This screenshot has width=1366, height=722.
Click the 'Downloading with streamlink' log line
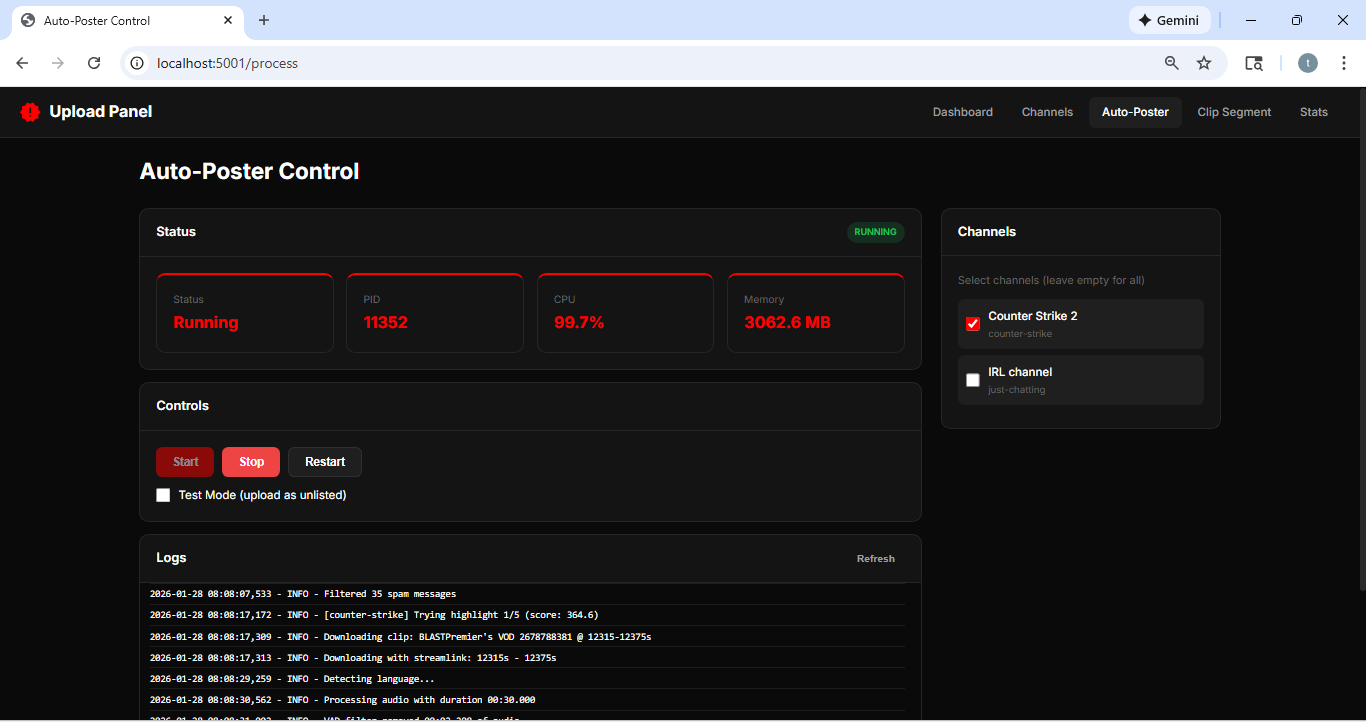tap(528, 658)
